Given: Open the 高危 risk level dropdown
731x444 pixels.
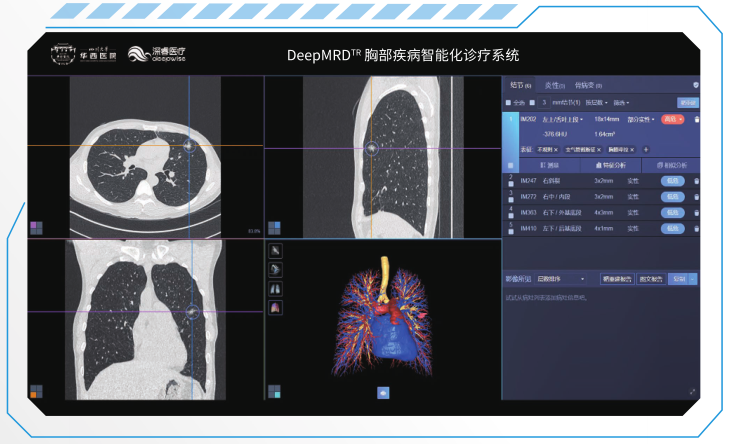Looking at the screenshot, I should 672,119.
